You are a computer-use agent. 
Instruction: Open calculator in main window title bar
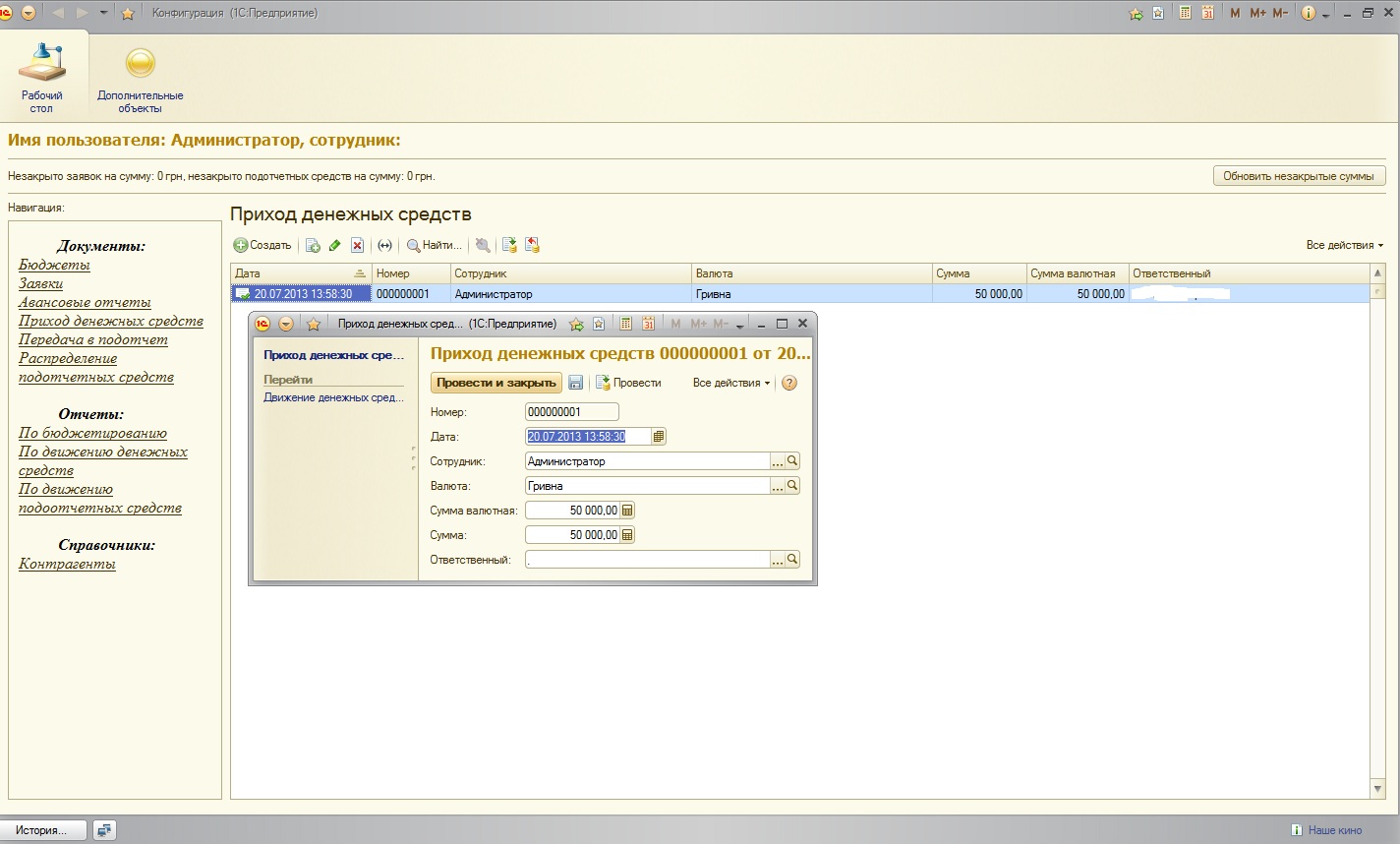tap(1185, 13)
